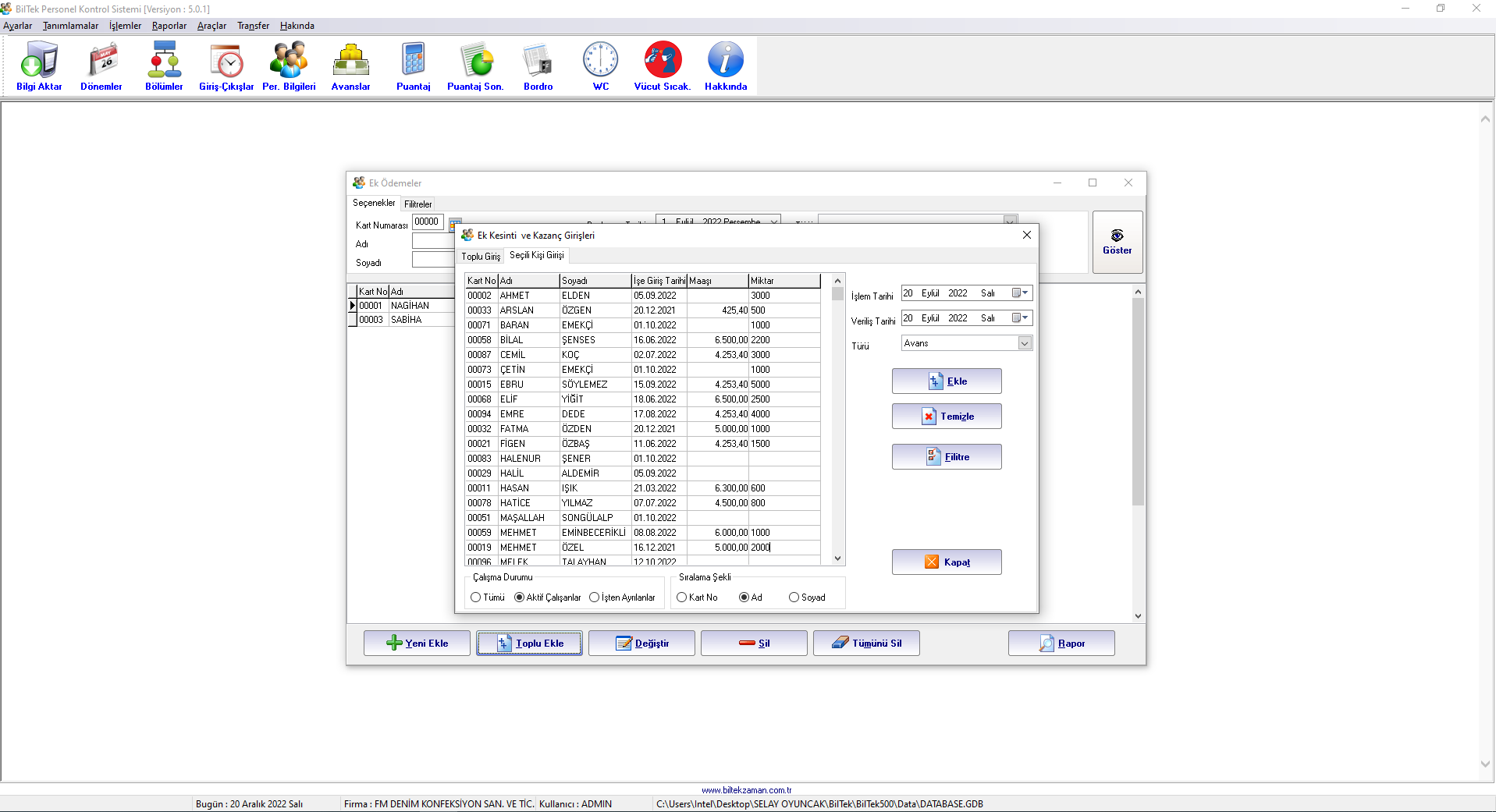The height and width of the screenshot is (812, 1496).
Task: Click the Kapat button
Action: tap(947, 562)
